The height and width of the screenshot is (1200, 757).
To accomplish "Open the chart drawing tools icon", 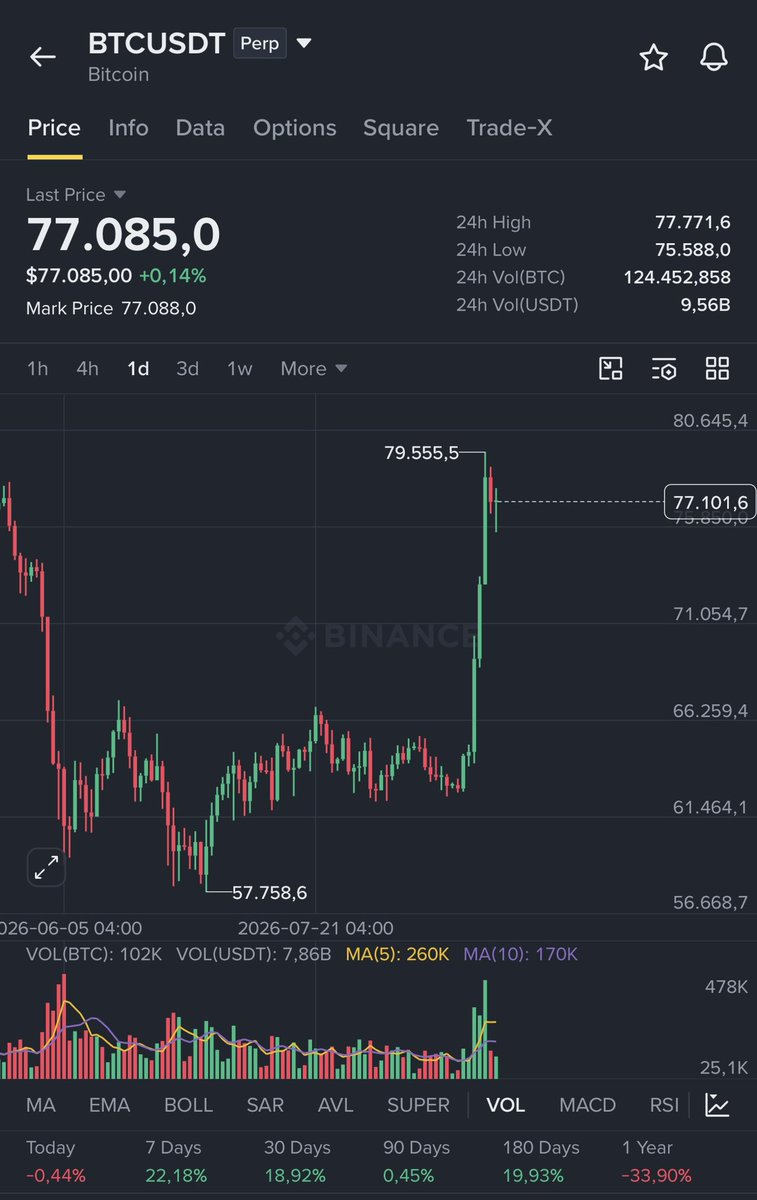I will click(611, 368).
